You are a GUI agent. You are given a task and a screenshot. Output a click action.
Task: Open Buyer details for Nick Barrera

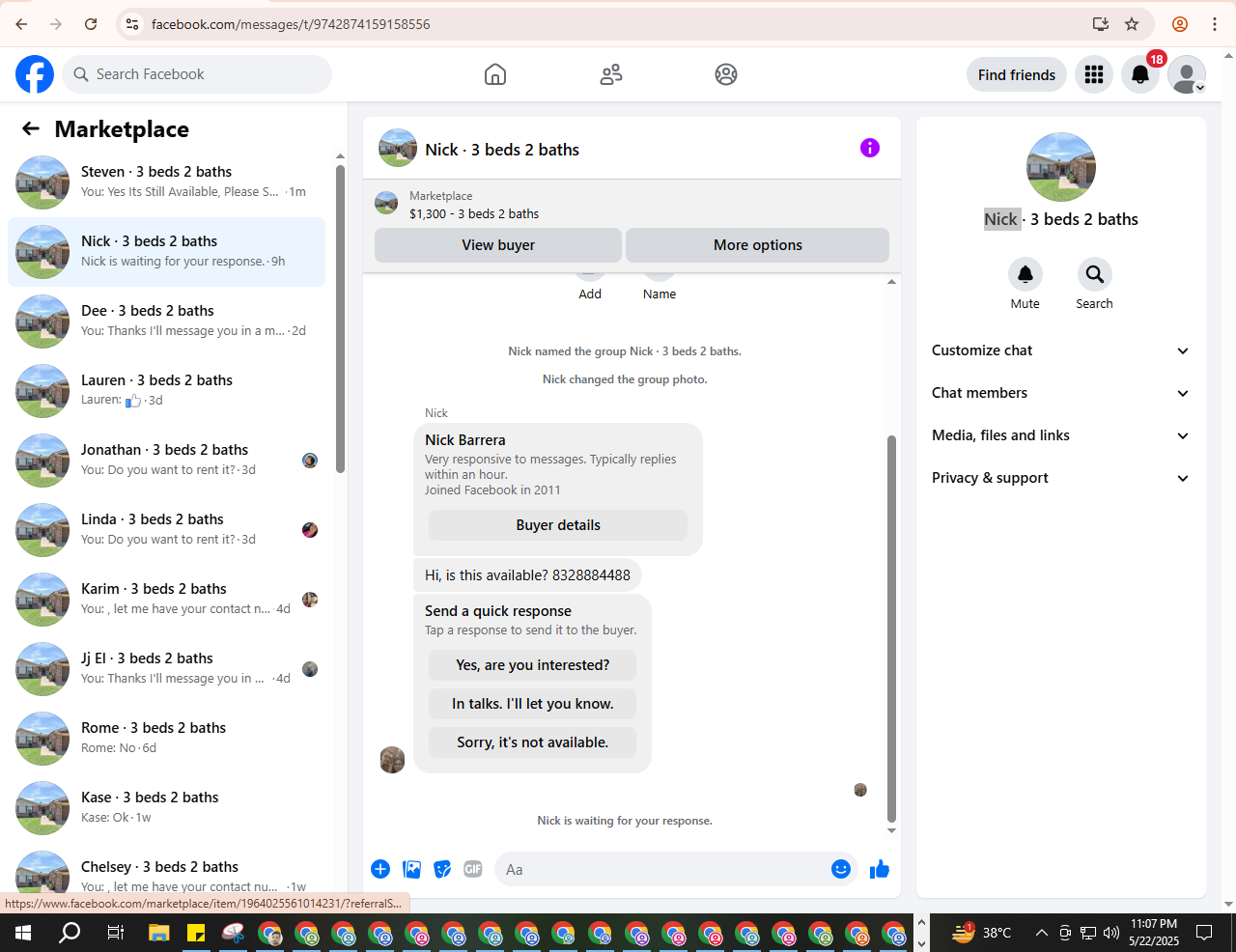[558, 525]
